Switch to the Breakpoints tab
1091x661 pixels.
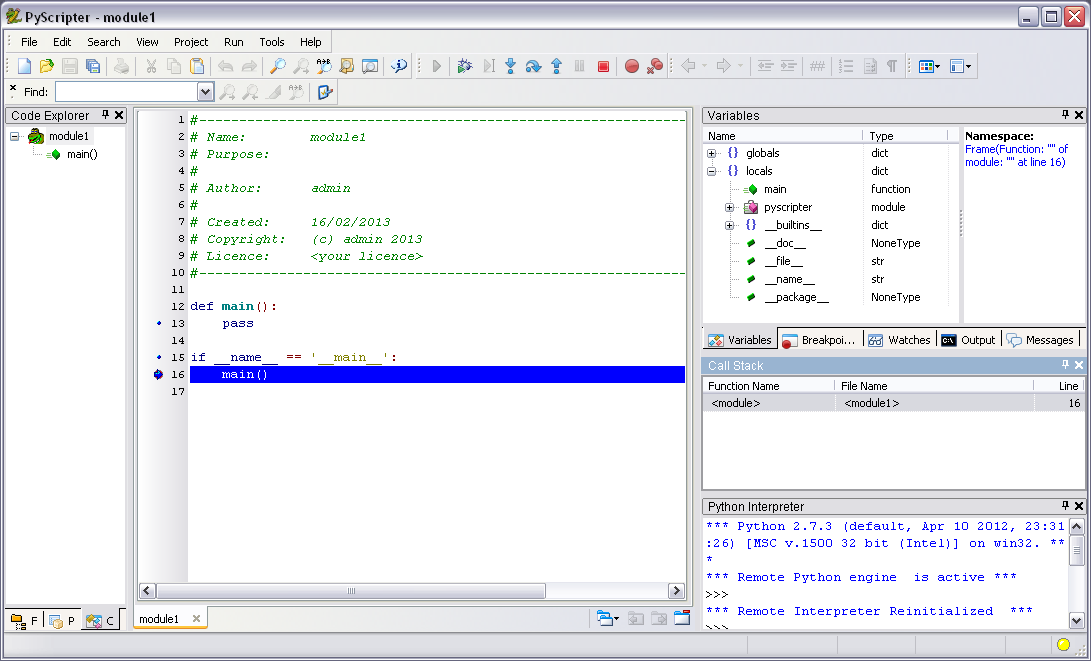pos(820,340)
